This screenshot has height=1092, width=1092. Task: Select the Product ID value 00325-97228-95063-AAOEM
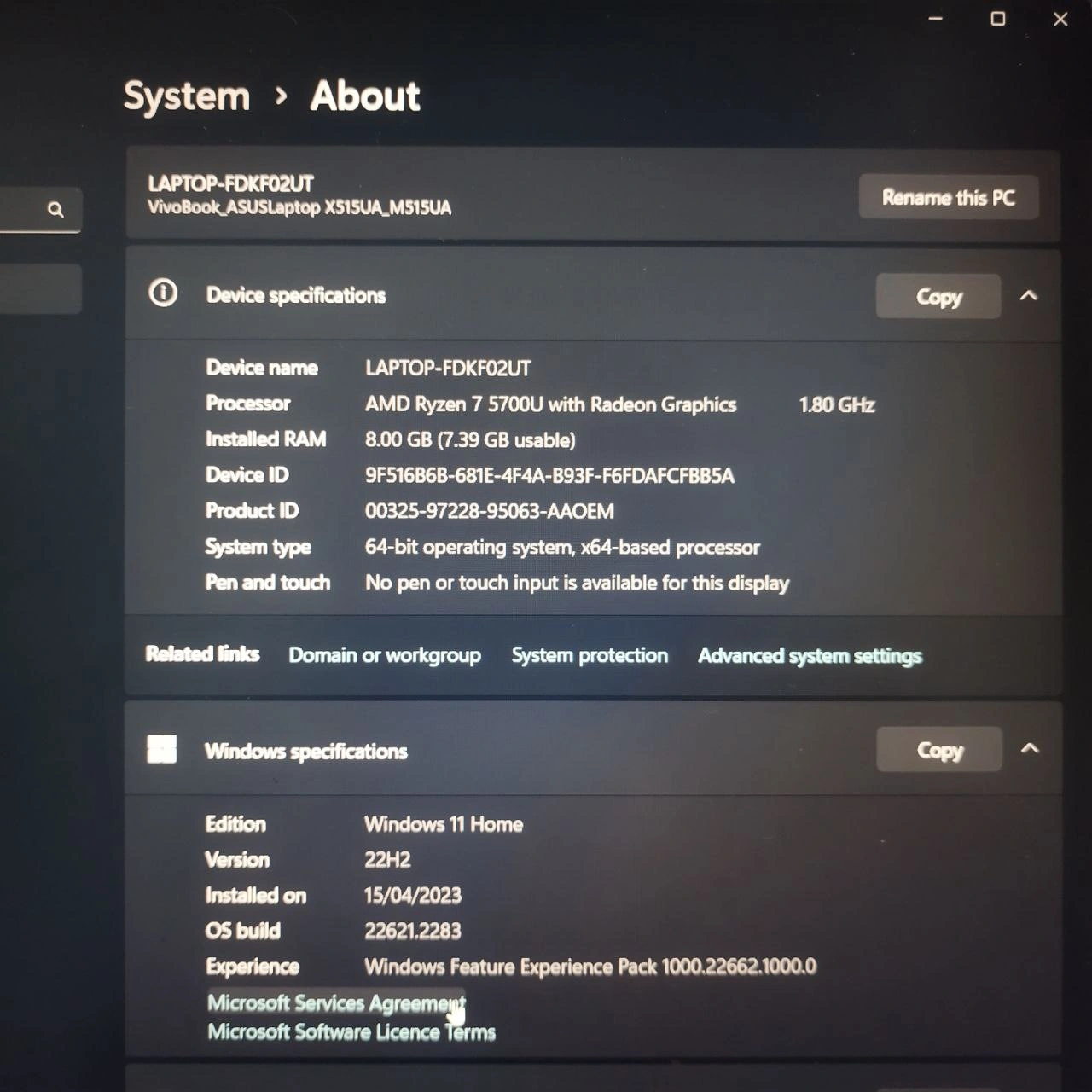tap(490, 511)
